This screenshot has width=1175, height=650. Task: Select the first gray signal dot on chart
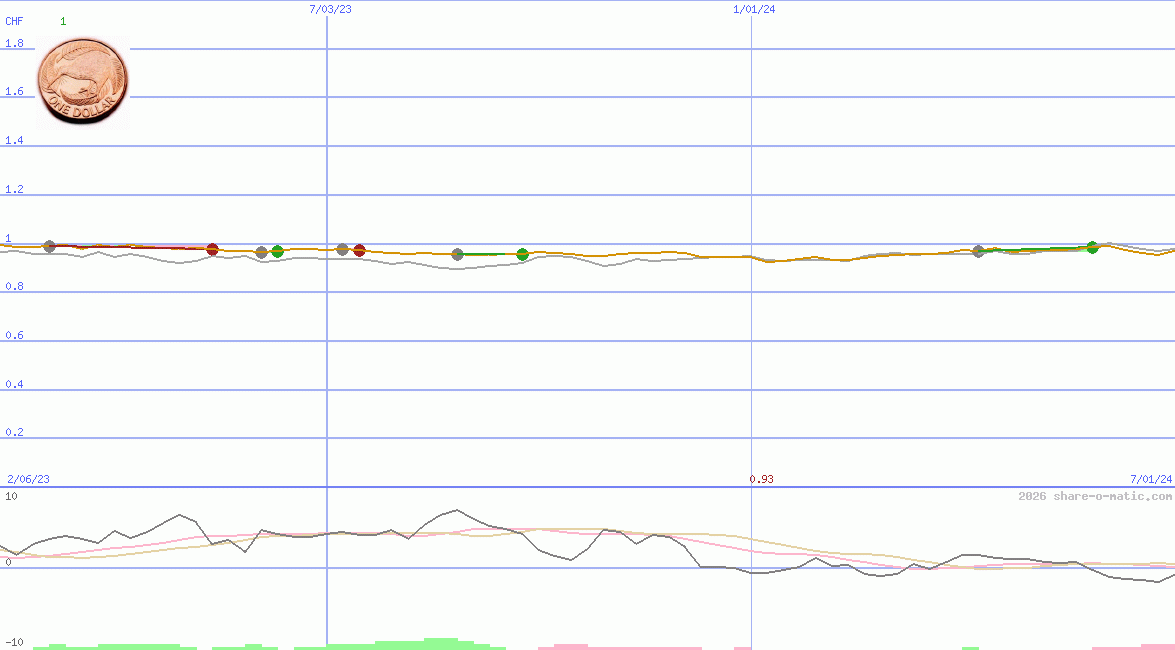50,244
